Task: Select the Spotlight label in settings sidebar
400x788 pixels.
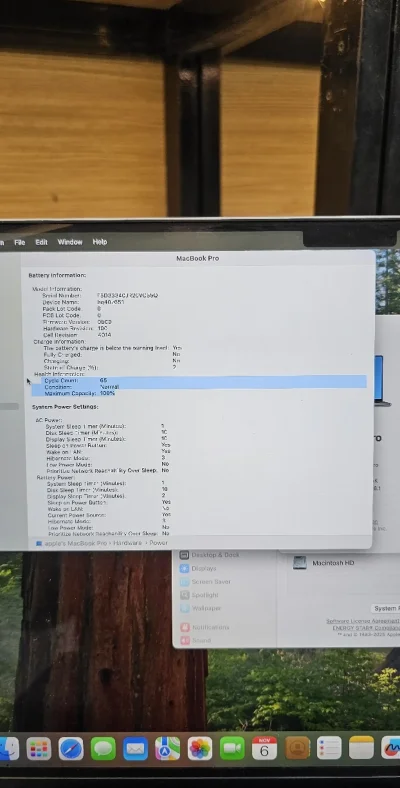Action: 205,595
